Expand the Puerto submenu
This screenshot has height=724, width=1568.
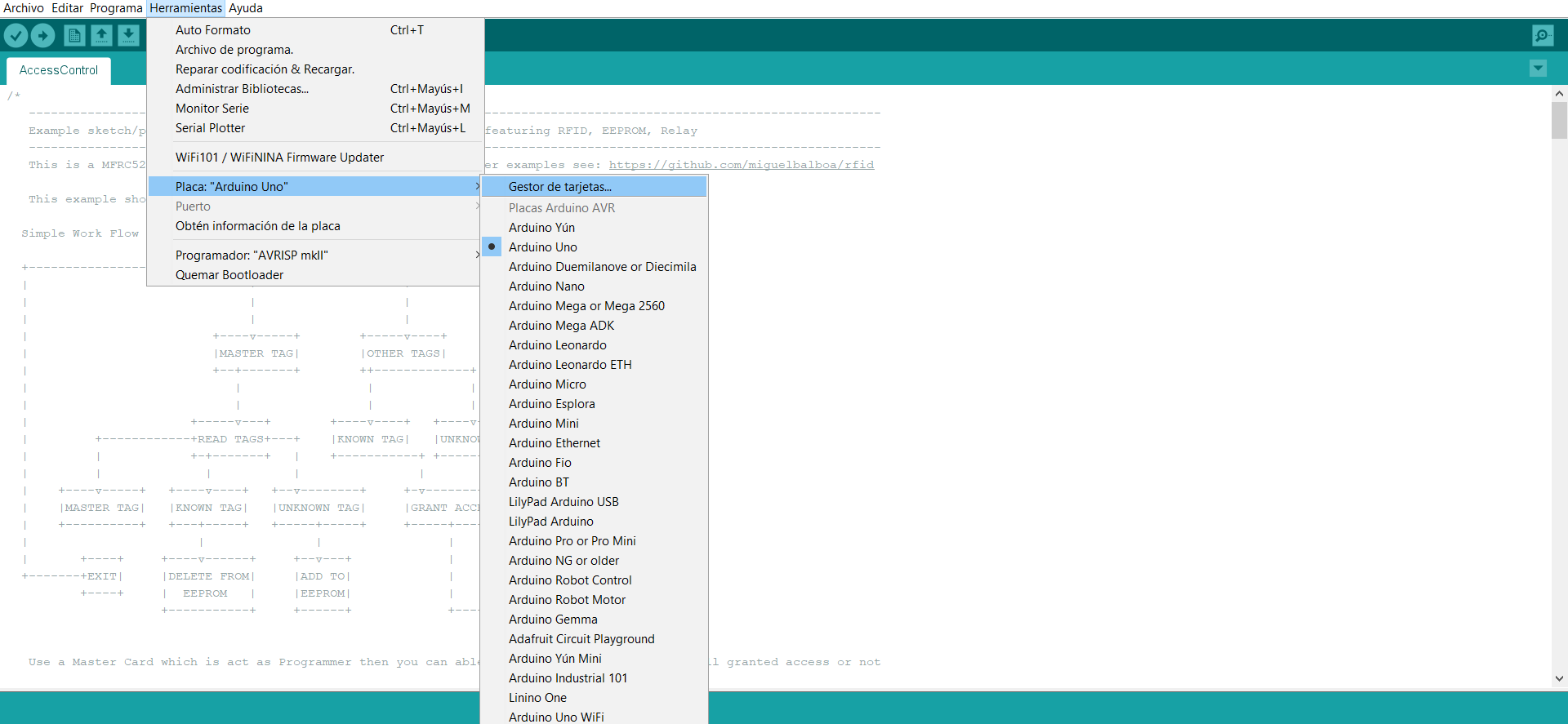(315, 207)
